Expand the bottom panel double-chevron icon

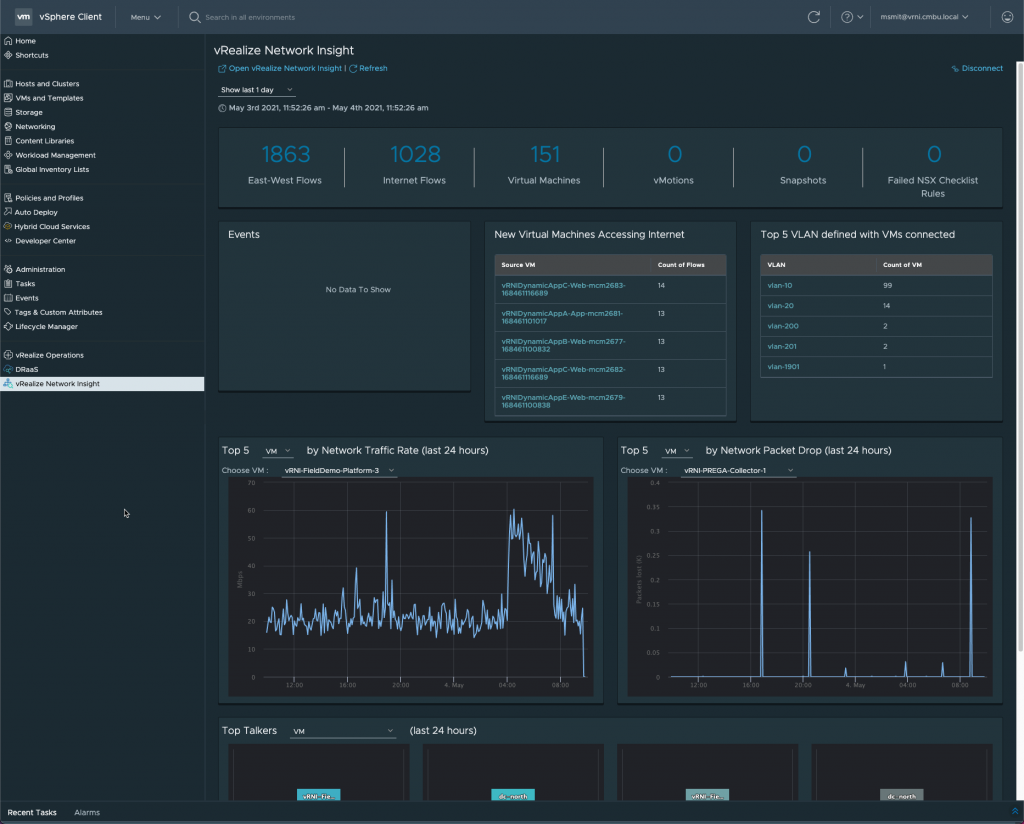pyautogui.click(x=1015, y=812)
